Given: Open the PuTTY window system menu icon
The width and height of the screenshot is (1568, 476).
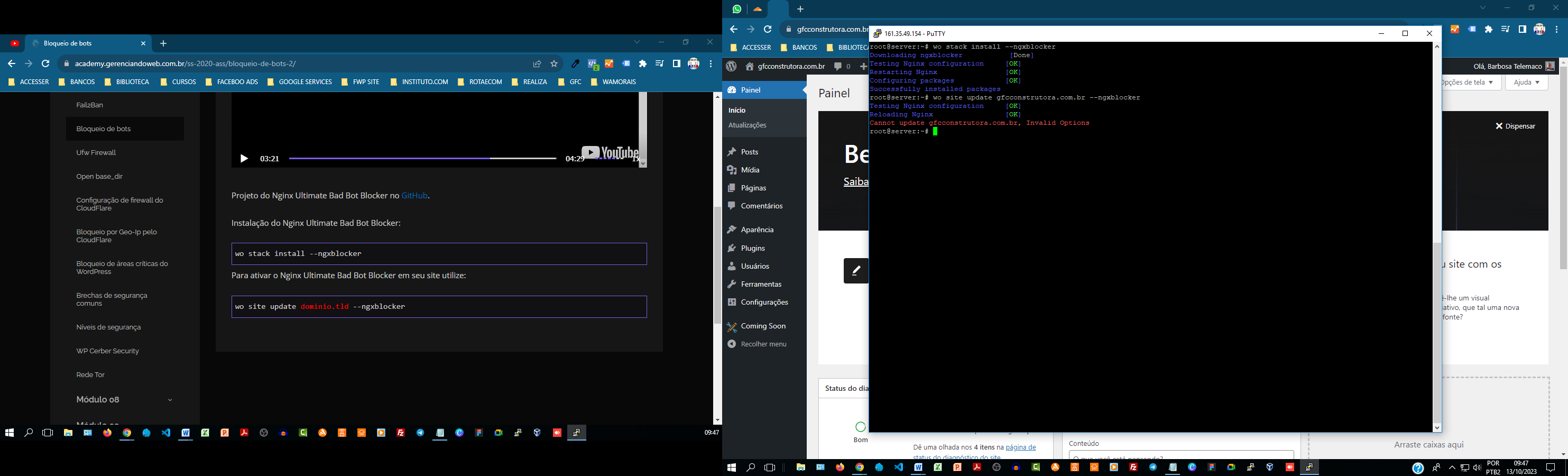Looking at the screenshot, I should tap(877, 33).
